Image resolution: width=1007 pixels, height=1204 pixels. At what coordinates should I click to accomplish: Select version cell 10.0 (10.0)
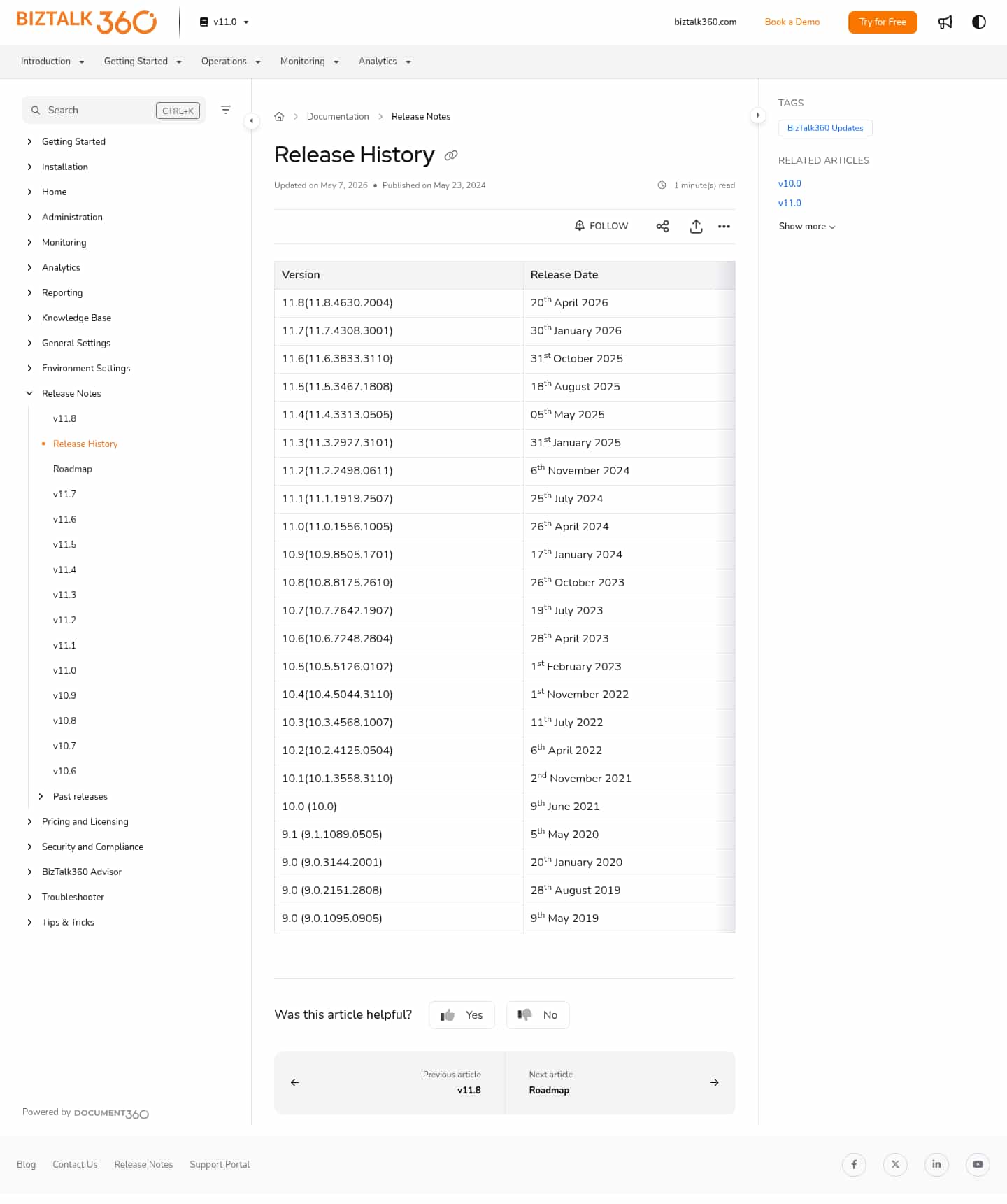coord(399,807)
